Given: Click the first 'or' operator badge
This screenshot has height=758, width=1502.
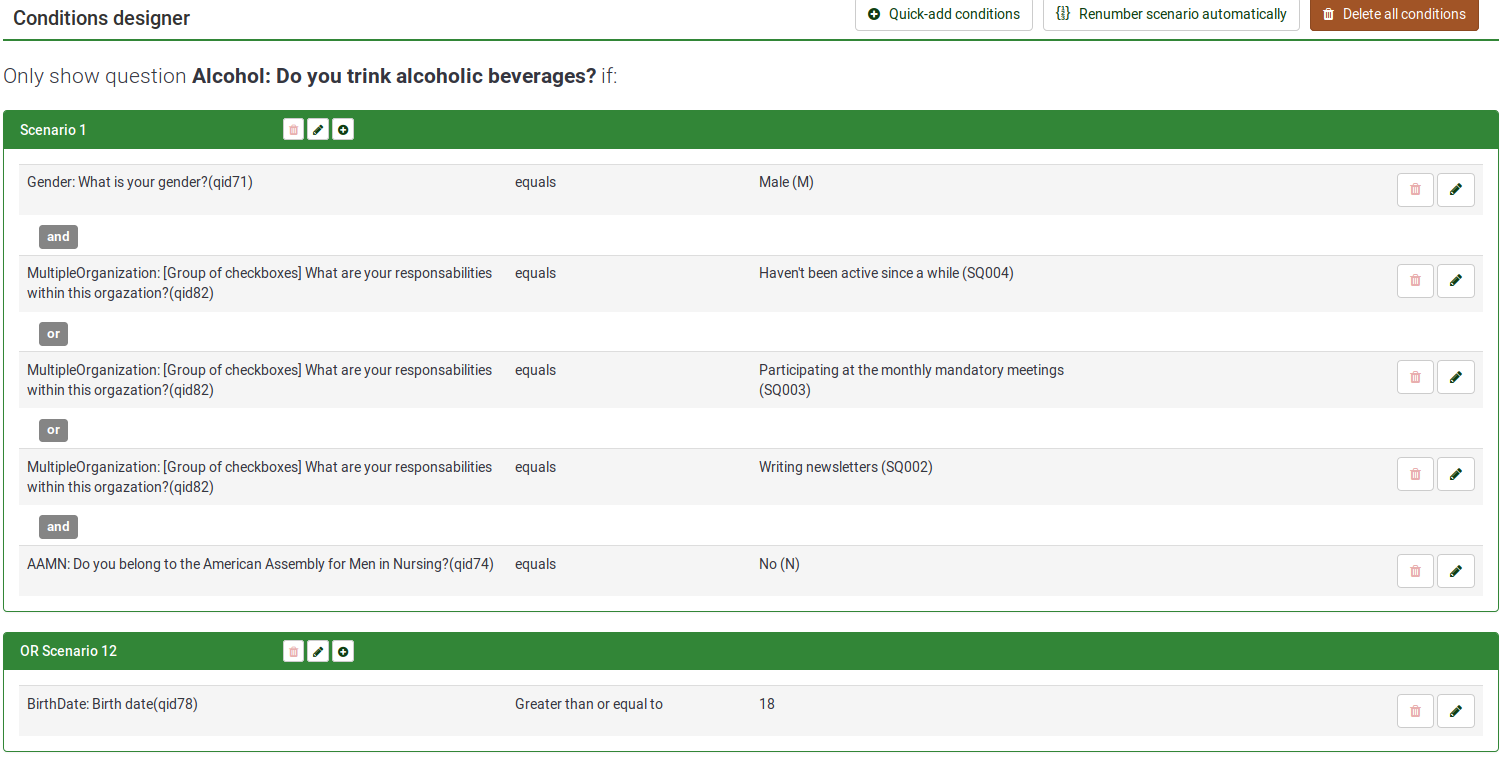Looking at the screenshot, I should coord(53,334).
